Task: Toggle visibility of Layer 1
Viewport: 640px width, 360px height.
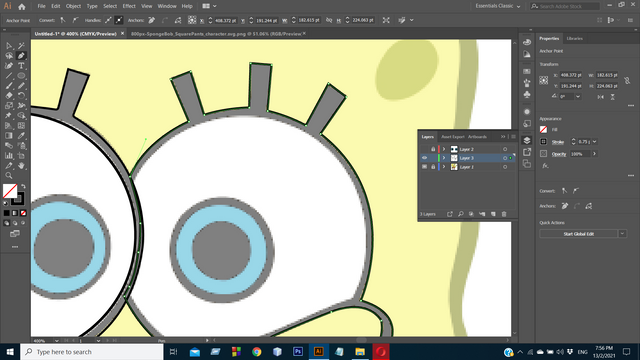Action: (x=424, y=167)
